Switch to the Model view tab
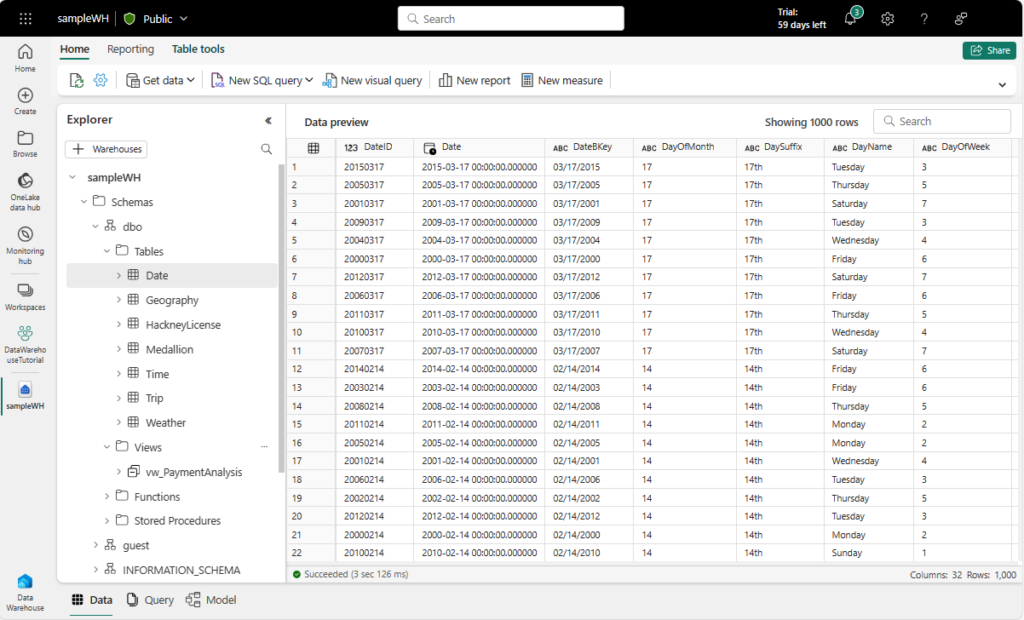The width and height of the screenshot is (1024, 620). pyautogui.click(x=211, y=600)
